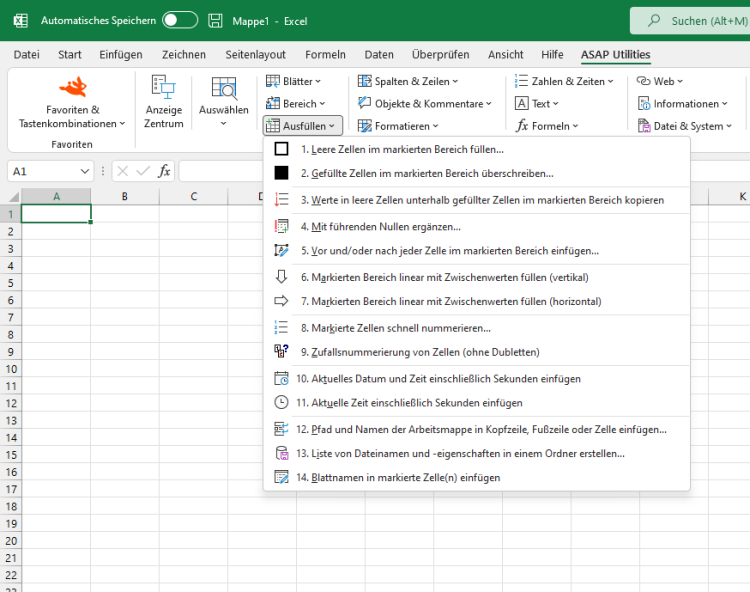Image resolution: width=750 pixels, height=592 pixels.
Task: Choose Pfad und Namen der Arbeitsmappe einfügen
Action: pos(476,429)
